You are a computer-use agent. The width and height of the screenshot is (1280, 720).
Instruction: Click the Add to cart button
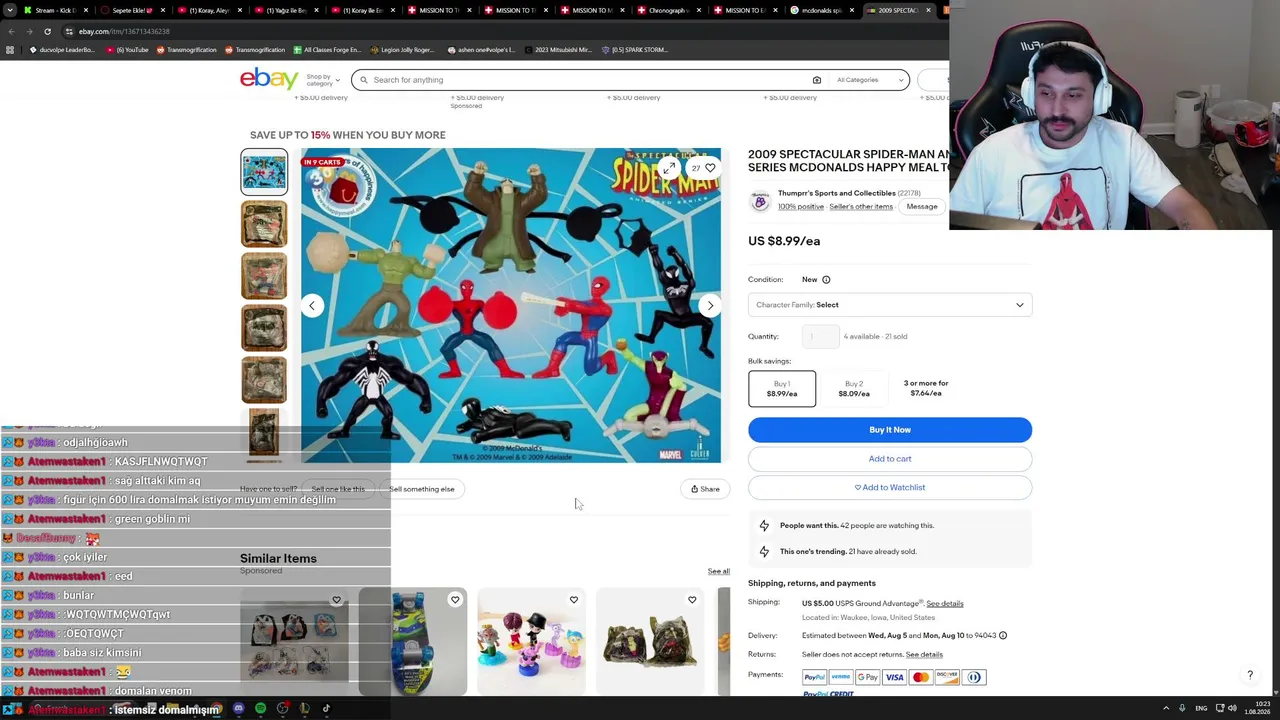click(890, 459)
